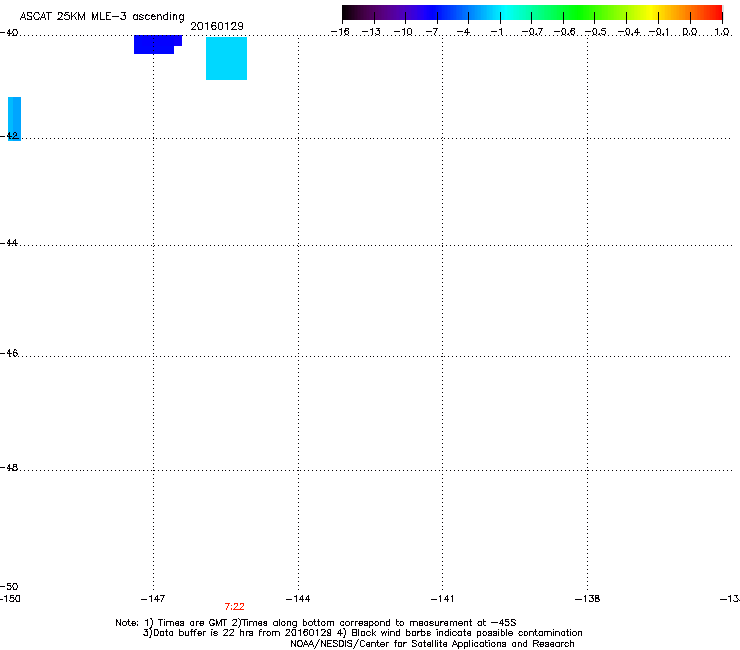The width and height of the screenshot is (740, 650).
Task: Click the latitude axis label "-50"
Action: coord(9,587)
